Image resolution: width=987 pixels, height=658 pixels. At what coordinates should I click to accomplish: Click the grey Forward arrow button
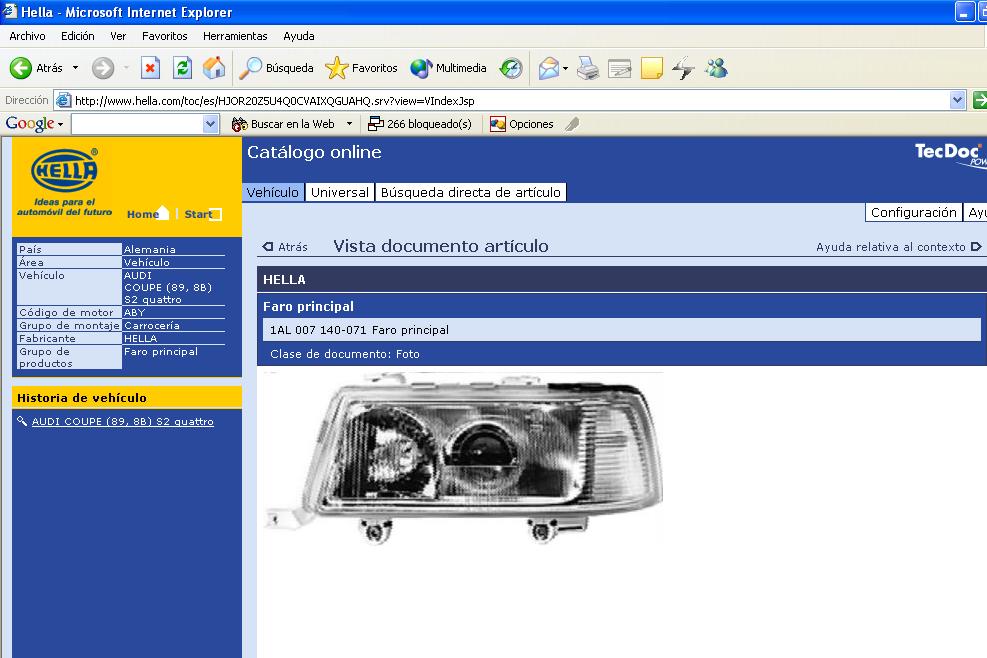103,68
